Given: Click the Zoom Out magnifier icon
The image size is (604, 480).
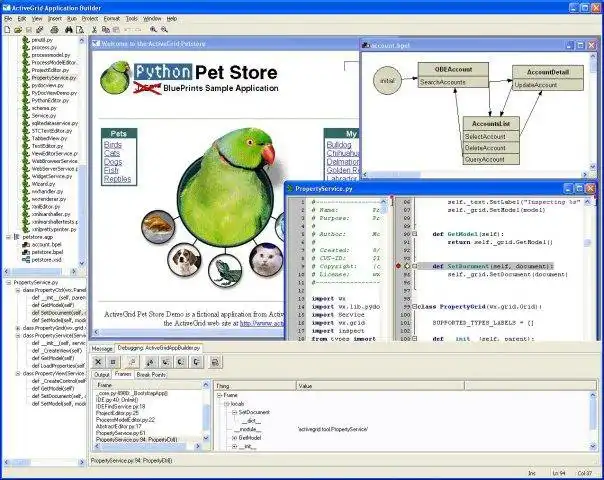Looking at the screenshot, I should pyautogui.click(x=164, y=29).
